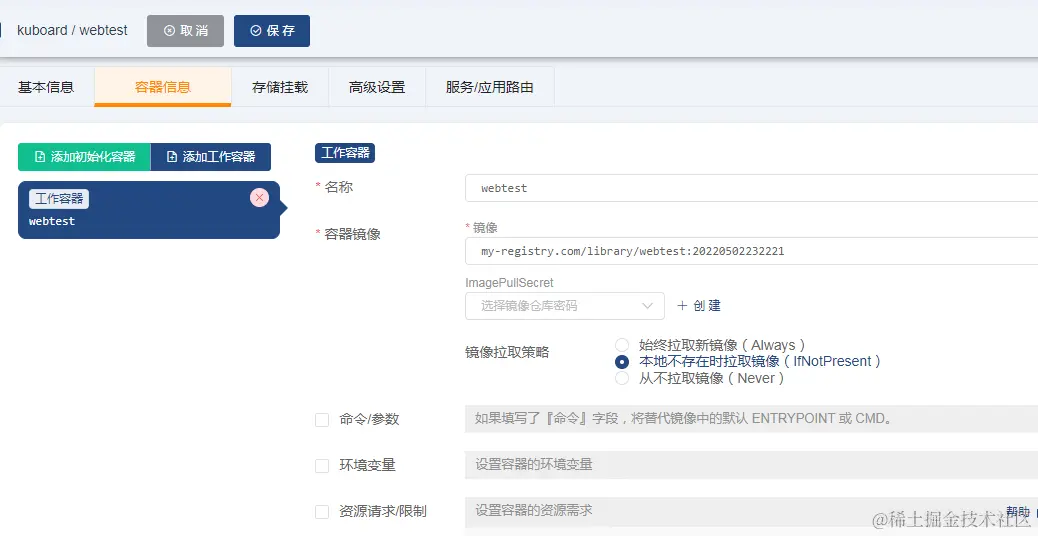The height and width of the screenshot is (536, 1038).
Task: Enable the 环境变量 checkbox
Action: (322, 466)
